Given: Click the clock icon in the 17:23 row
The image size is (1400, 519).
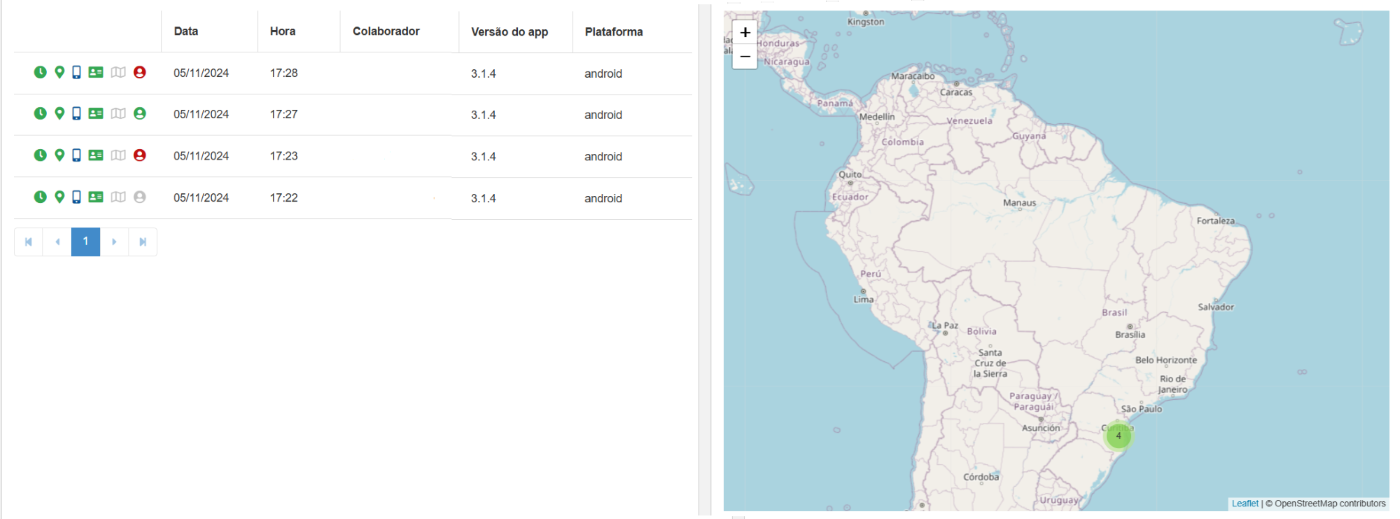Looking at the screenshot, I should pos(40,155).
